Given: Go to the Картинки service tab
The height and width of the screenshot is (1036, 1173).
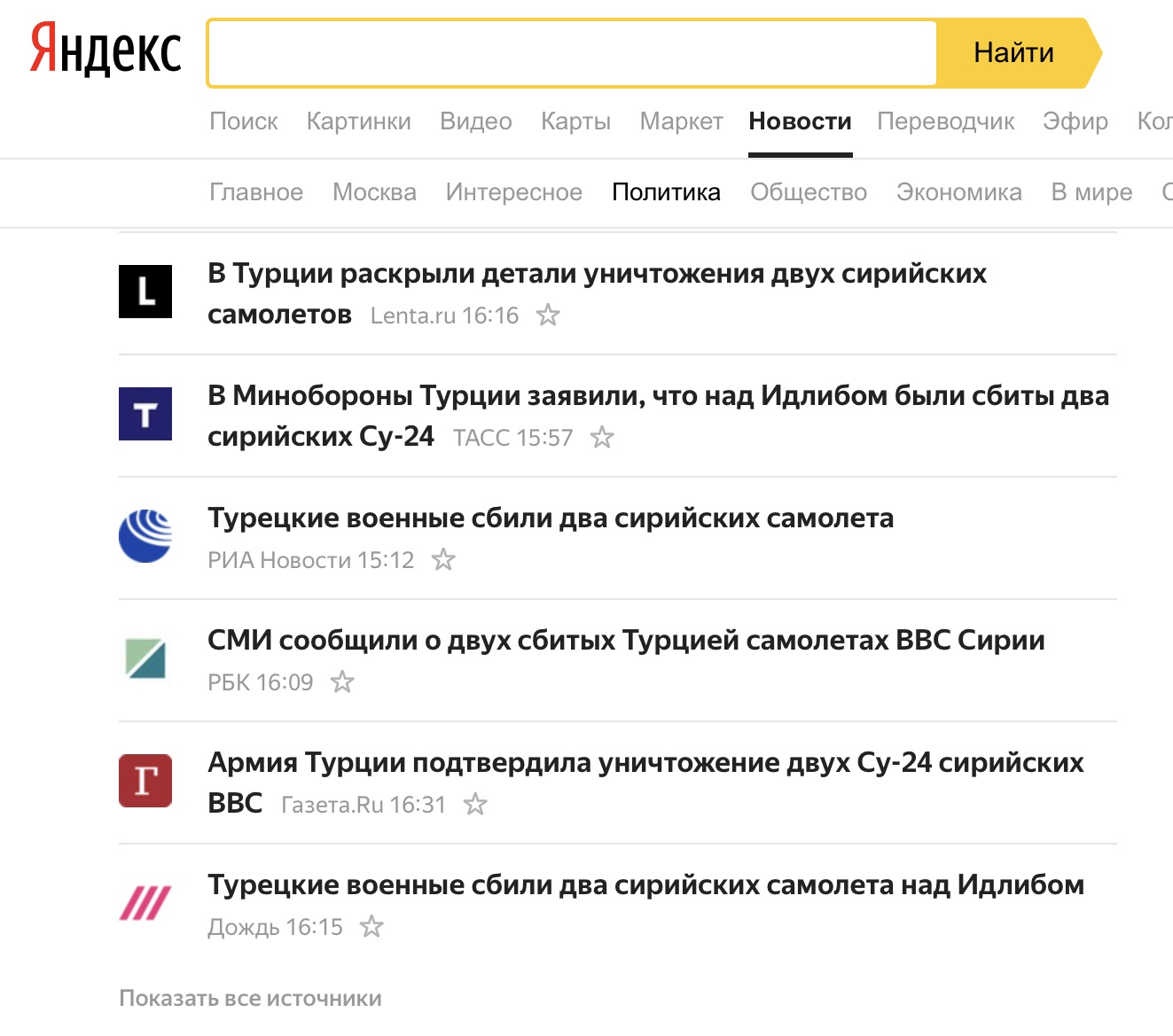Looking at the screenshot, I should tap(359, 121).
